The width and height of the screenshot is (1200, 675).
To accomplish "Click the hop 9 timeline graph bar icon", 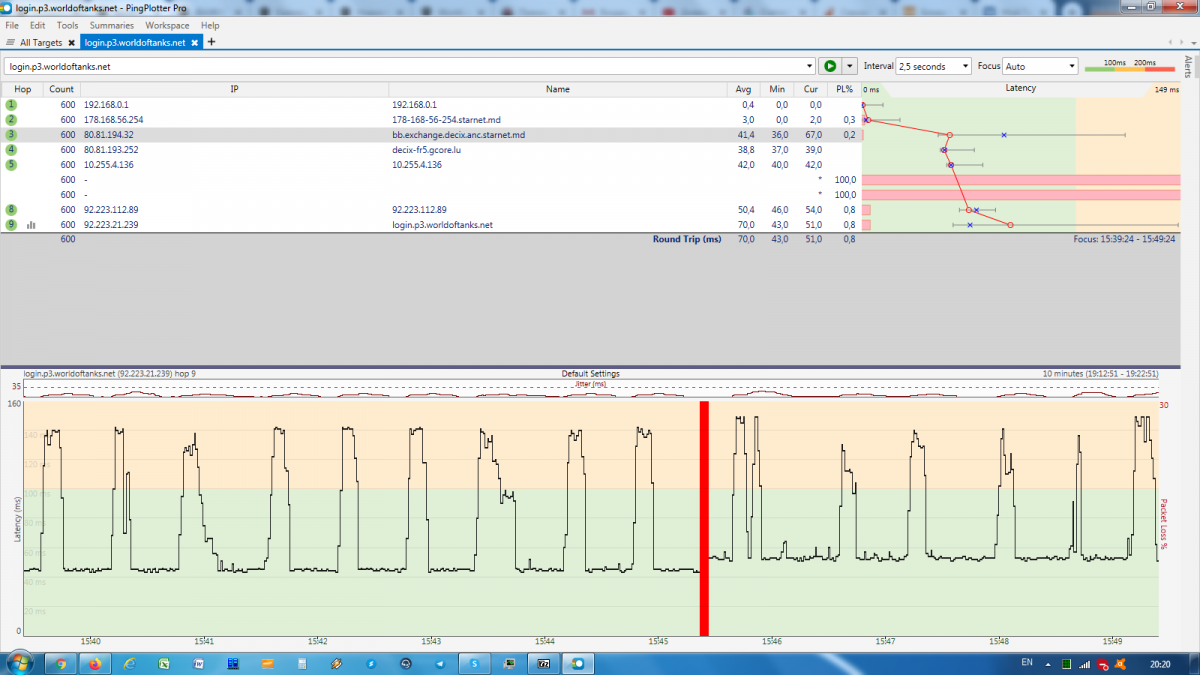I will coord(31,225).
